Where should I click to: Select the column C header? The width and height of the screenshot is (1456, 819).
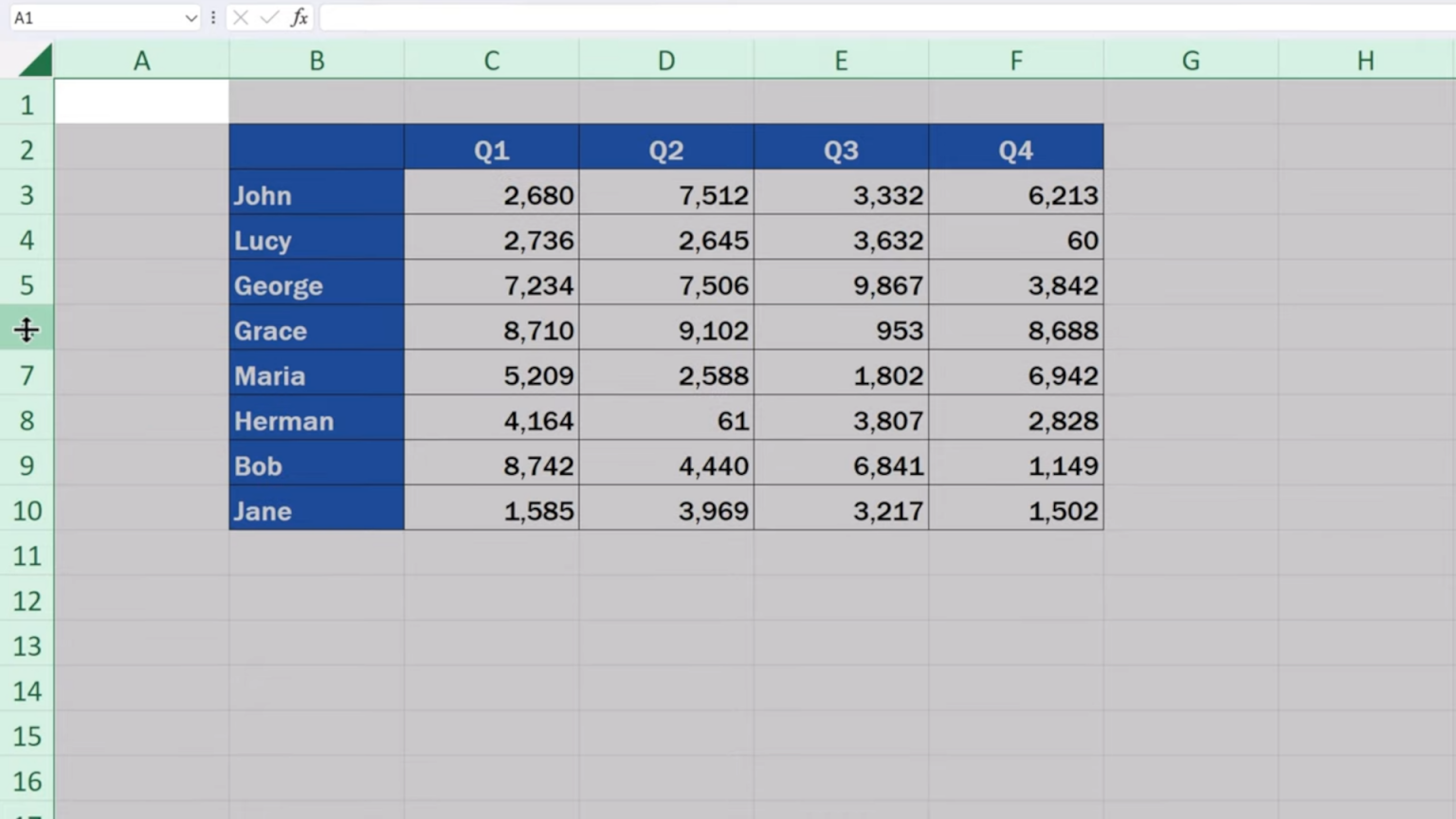[491, 59]
